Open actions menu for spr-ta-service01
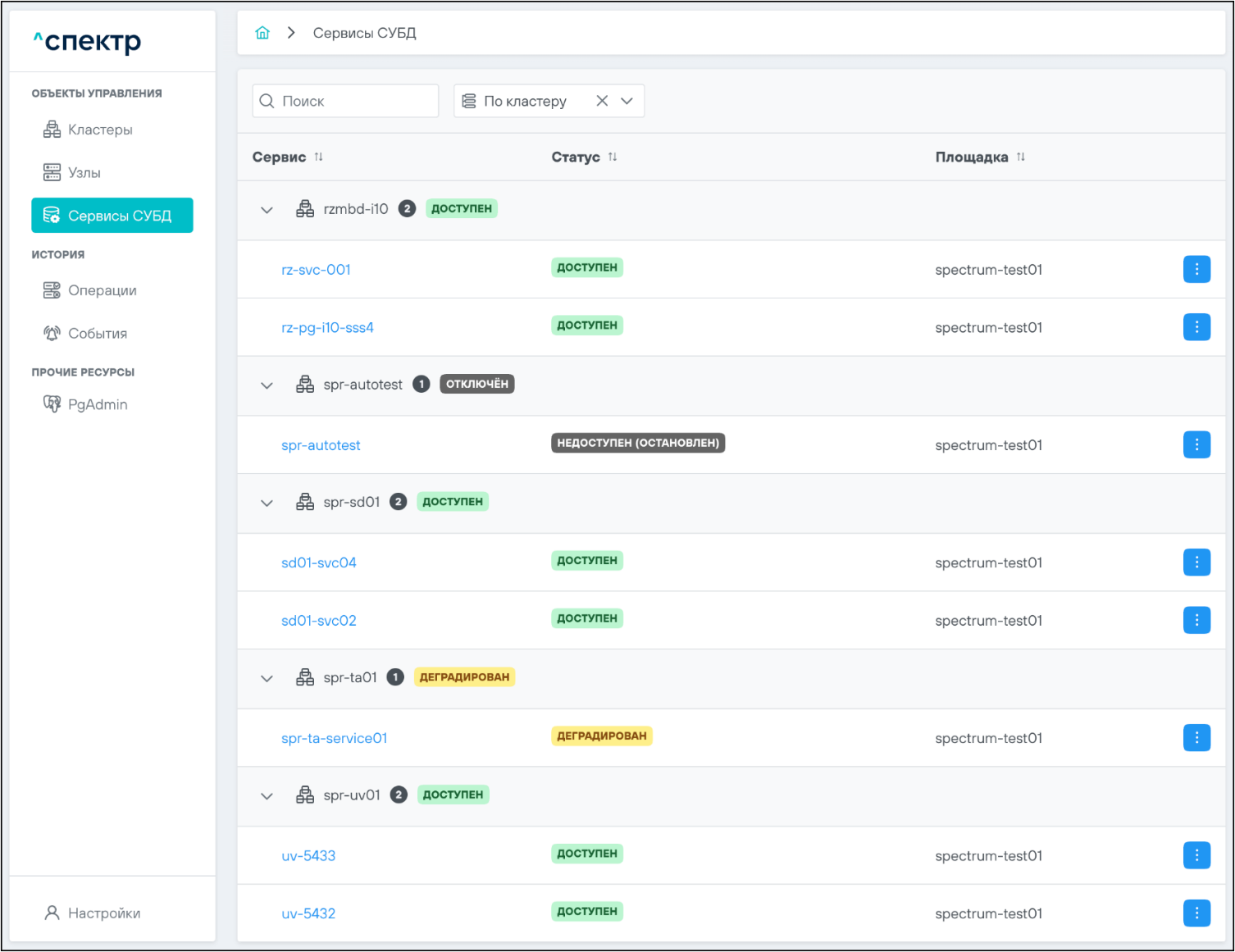Viewport: 1235px width, 952px height. [x=1196, y=737]
